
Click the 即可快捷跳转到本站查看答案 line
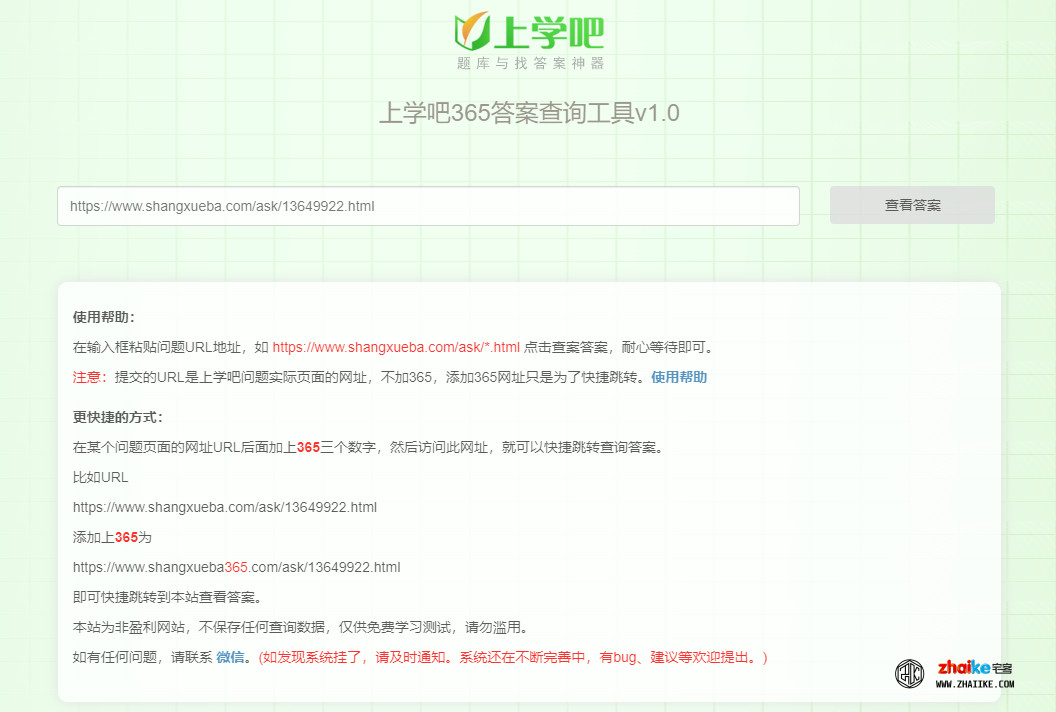[167, 597]
